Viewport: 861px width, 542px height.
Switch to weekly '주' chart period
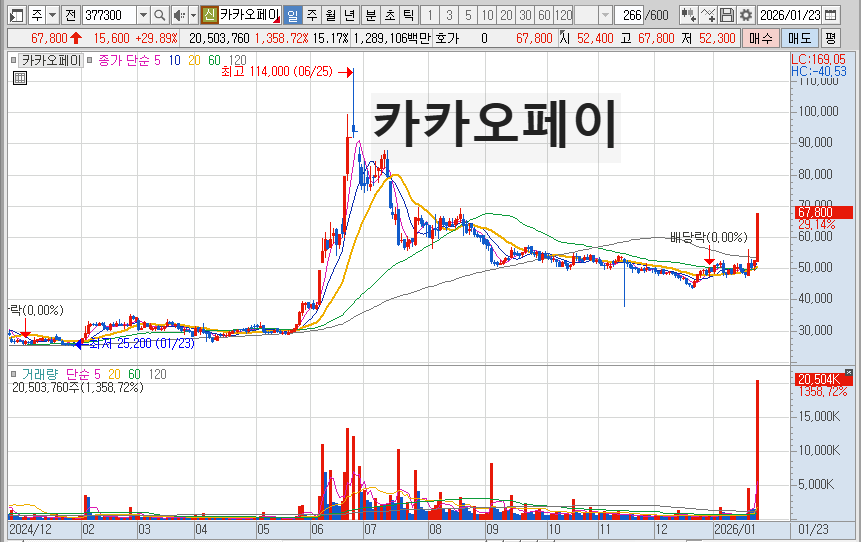click(x=312, y=15)
